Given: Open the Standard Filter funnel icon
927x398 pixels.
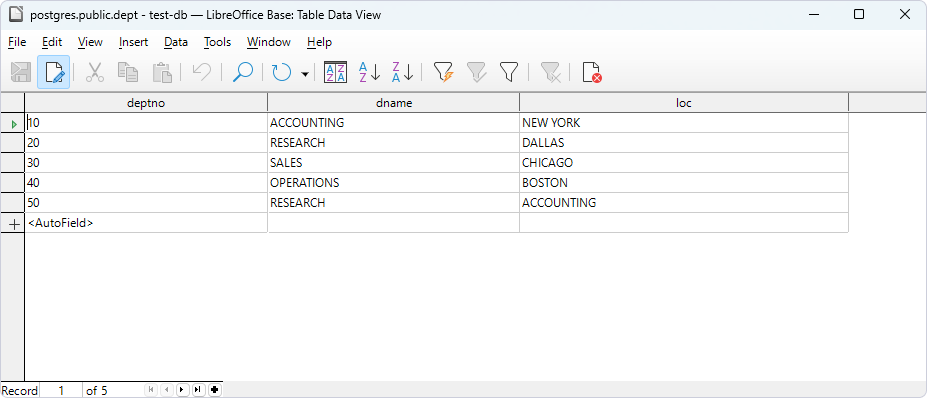Looking at the screenshot, I should click(509, 72).
